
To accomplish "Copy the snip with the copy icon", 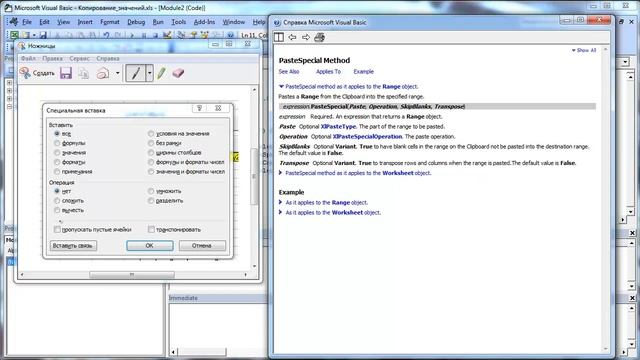I will (x=84, y=73).
